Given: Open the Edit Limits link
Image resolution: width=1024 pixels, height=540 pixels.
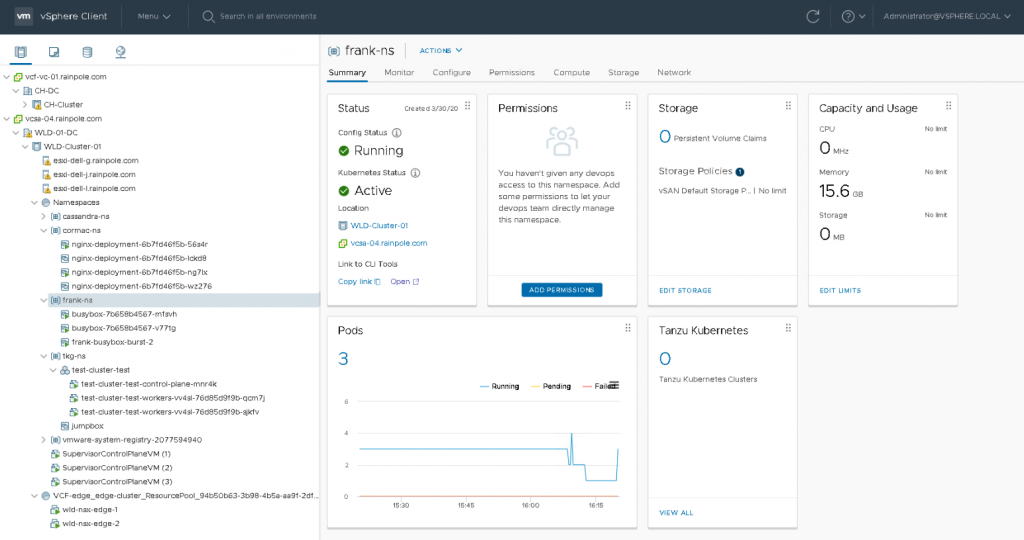Looking at the screenshot, I should click(x=839, y=291).
